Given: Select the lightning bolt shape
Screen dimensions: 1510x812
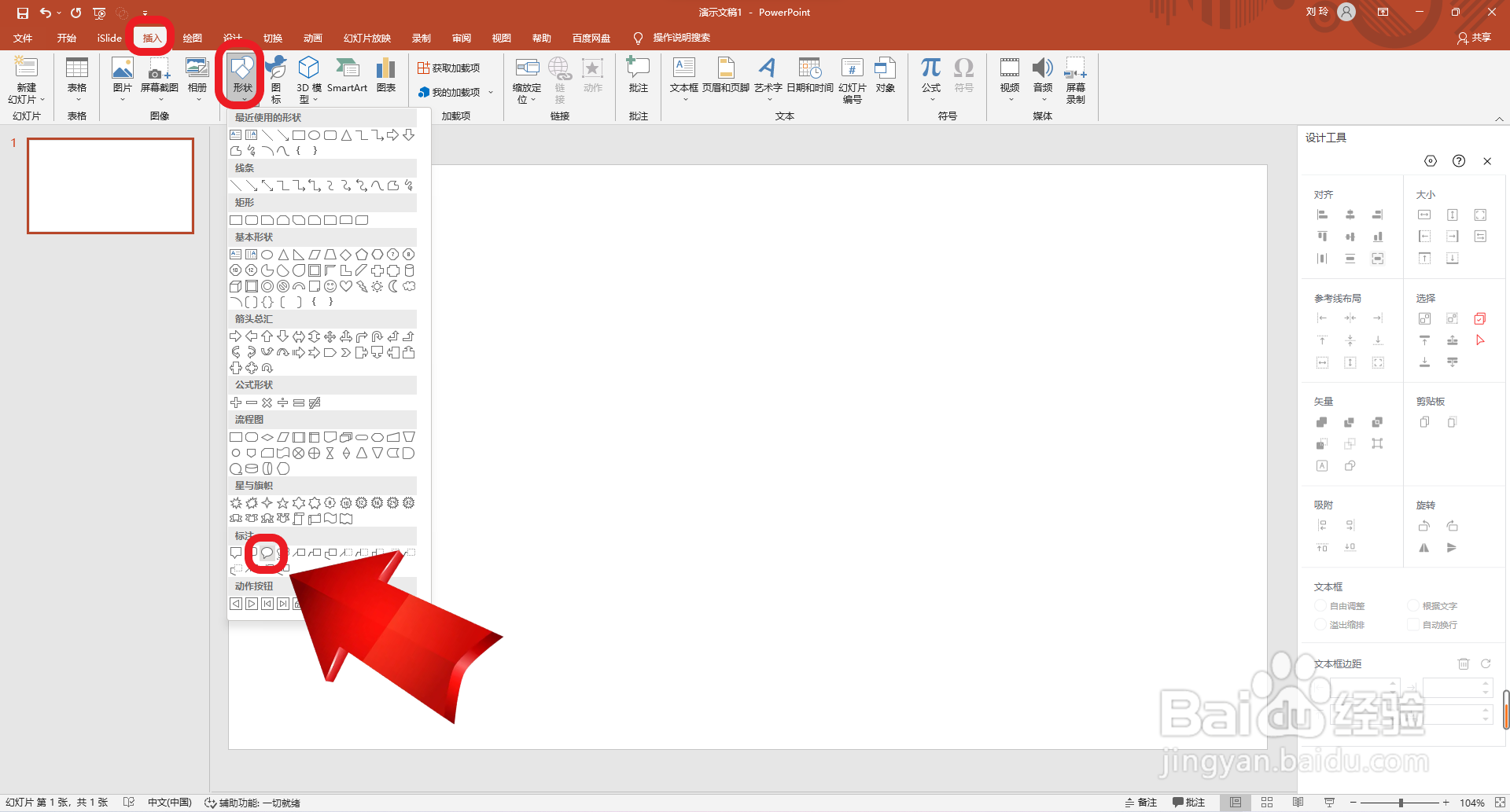Looking at the screenshot, I should [x=362, y=286].
